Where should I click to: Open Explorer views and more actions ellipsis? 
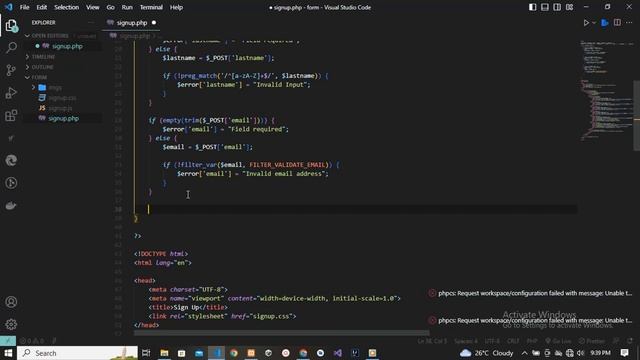coord(91,23)
